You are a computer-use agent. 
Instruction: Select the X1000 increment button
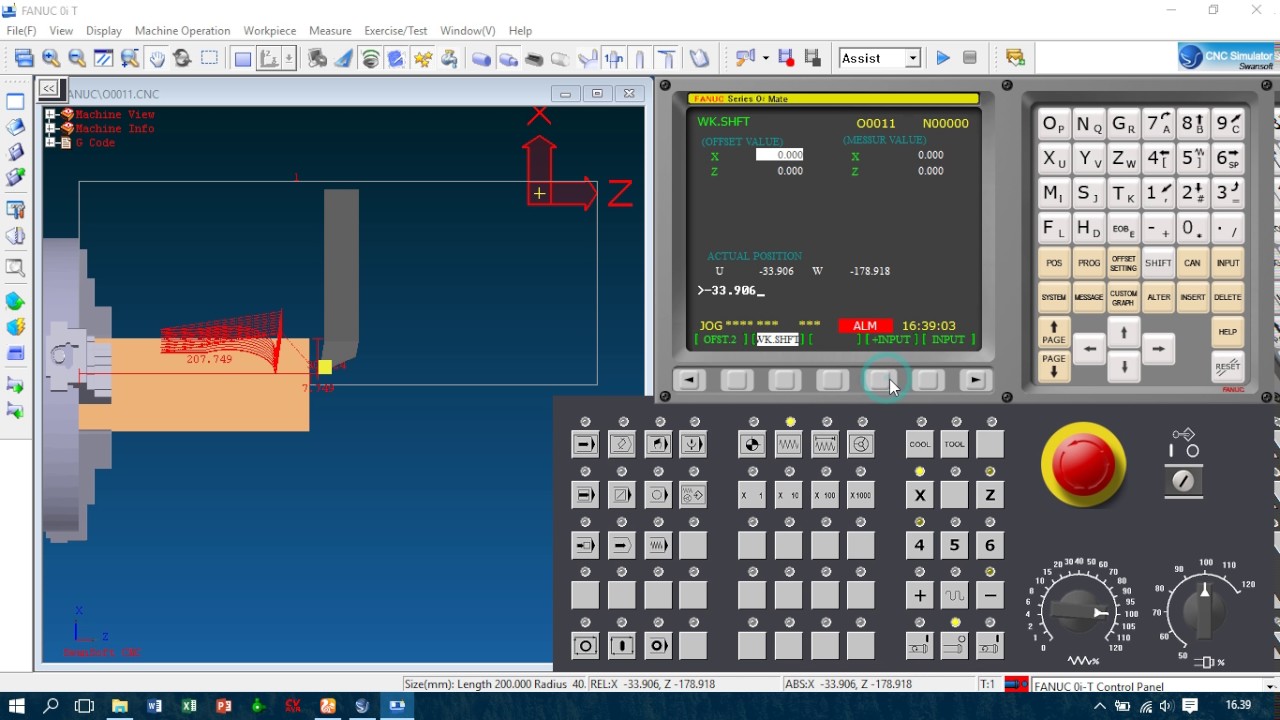(x=860, y=495)
